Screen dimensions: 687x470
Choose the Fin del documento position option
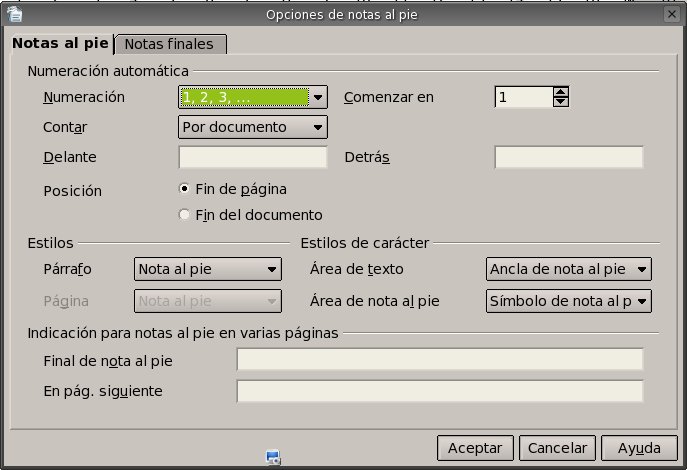point(184,214)
